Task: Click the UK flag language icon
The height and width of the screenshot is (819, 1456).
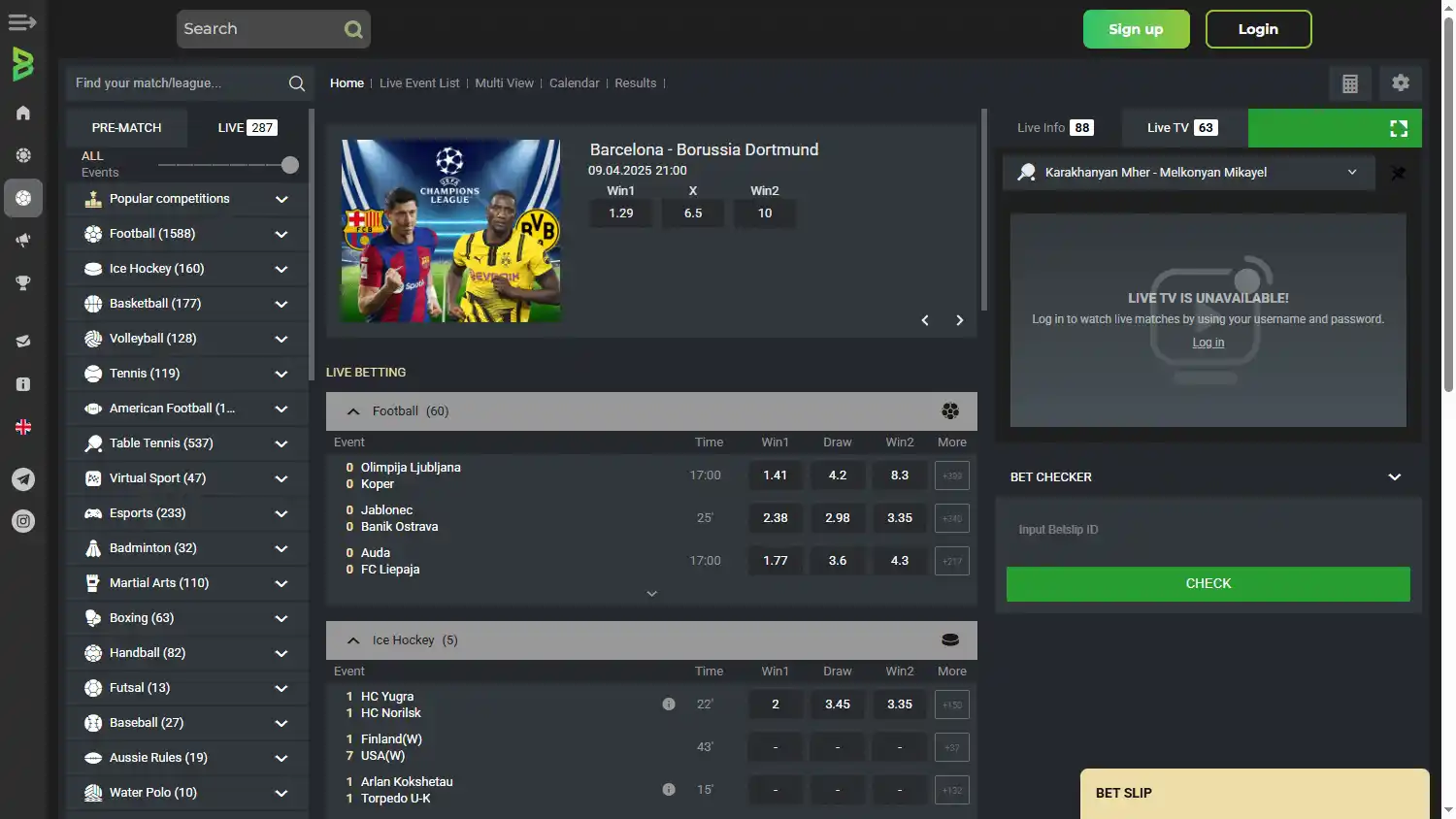Action: pyautogui.click(x=23, y=427)
